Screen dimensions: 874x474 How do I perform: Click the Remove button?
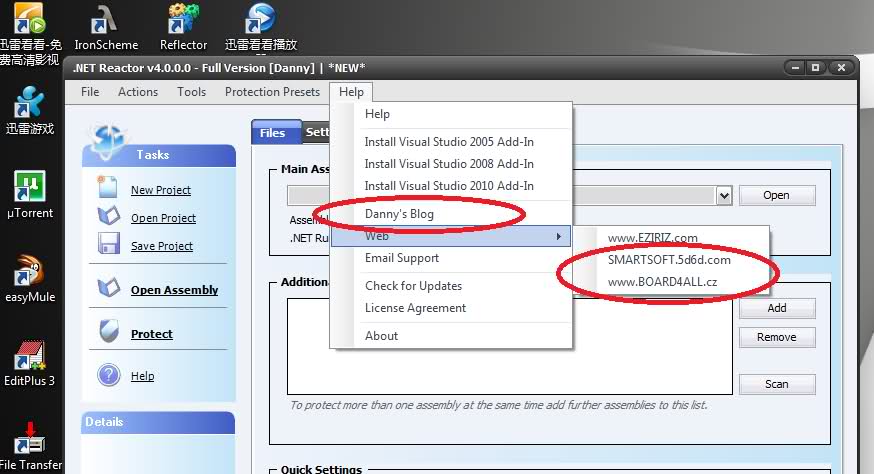[777, 337]
